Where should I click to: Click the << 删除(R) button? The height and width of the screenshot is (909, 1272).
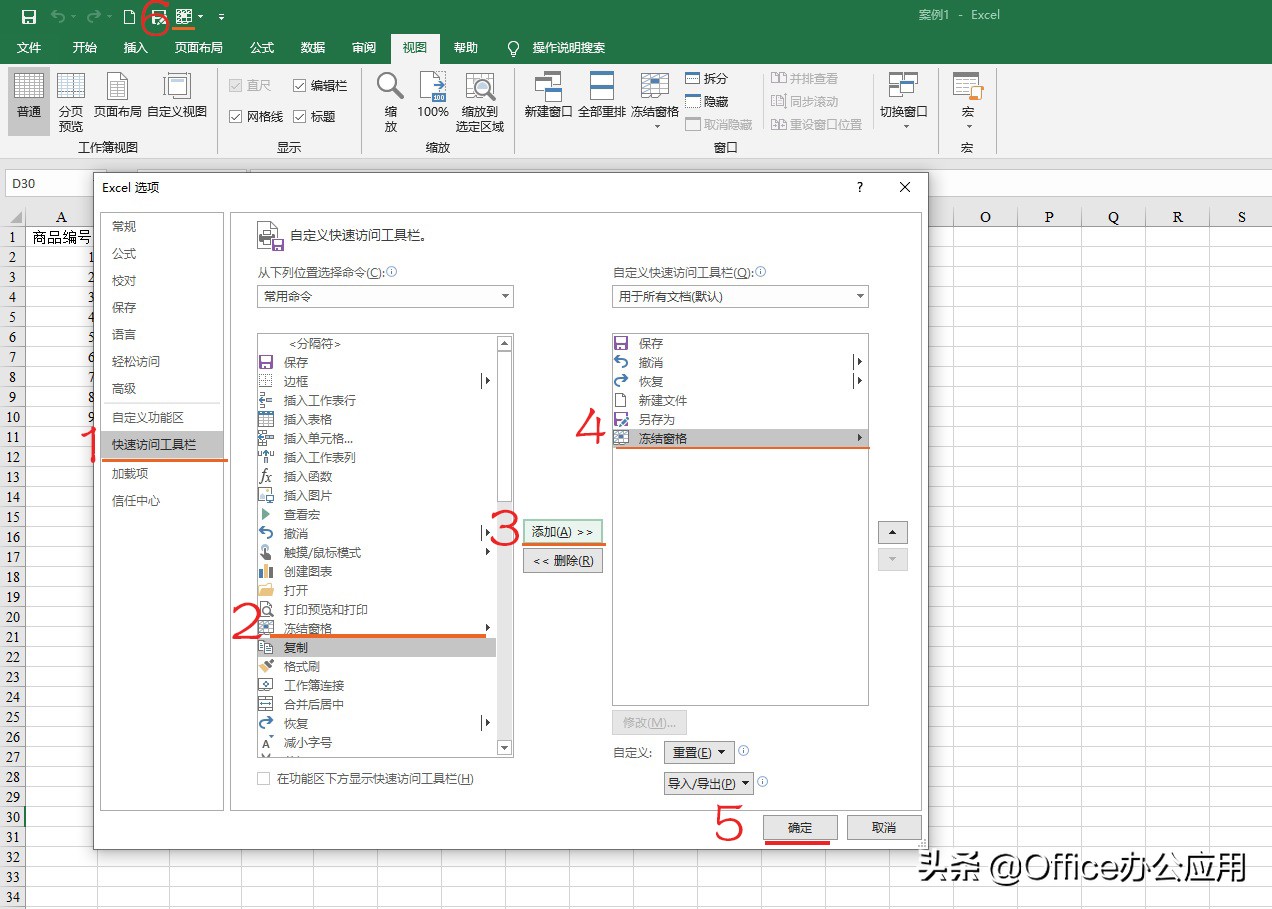coord(563,561)
